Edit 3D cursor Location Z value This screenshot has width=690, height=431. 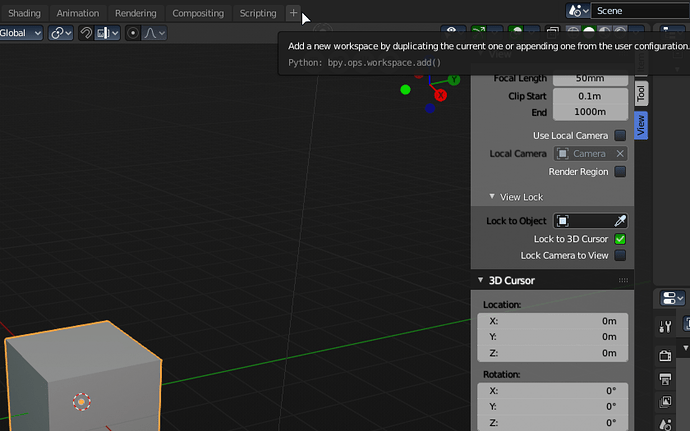553,353
